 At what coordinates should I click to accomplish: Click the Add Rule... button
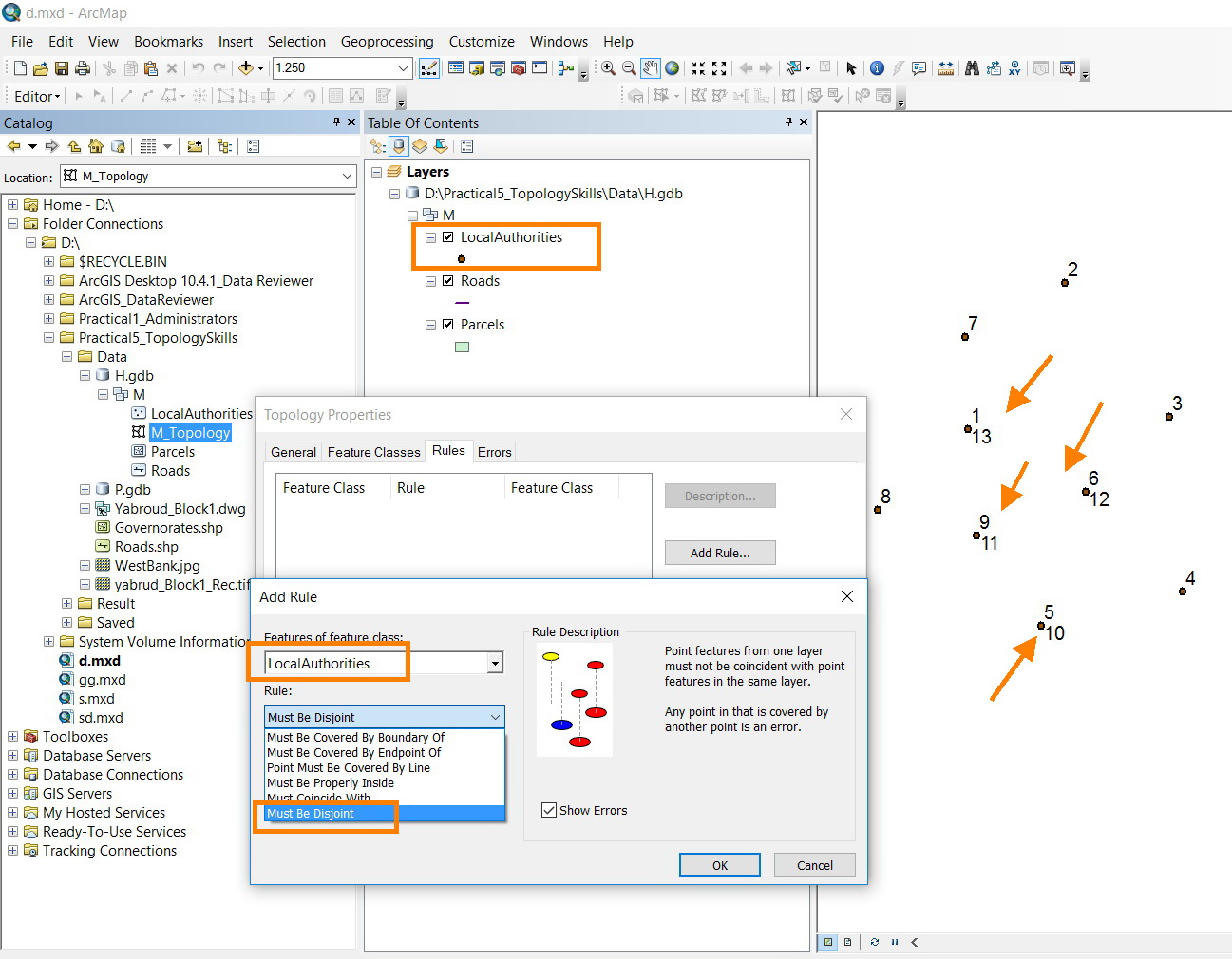[x=720, y=553]
